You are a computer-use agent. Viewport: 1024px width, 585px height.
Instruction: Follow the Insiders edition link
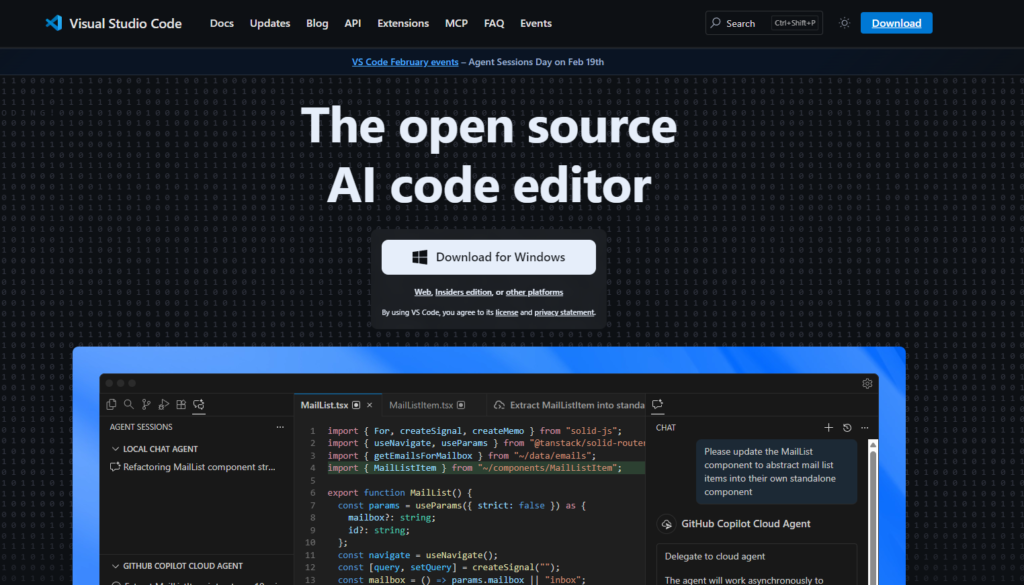463,292
